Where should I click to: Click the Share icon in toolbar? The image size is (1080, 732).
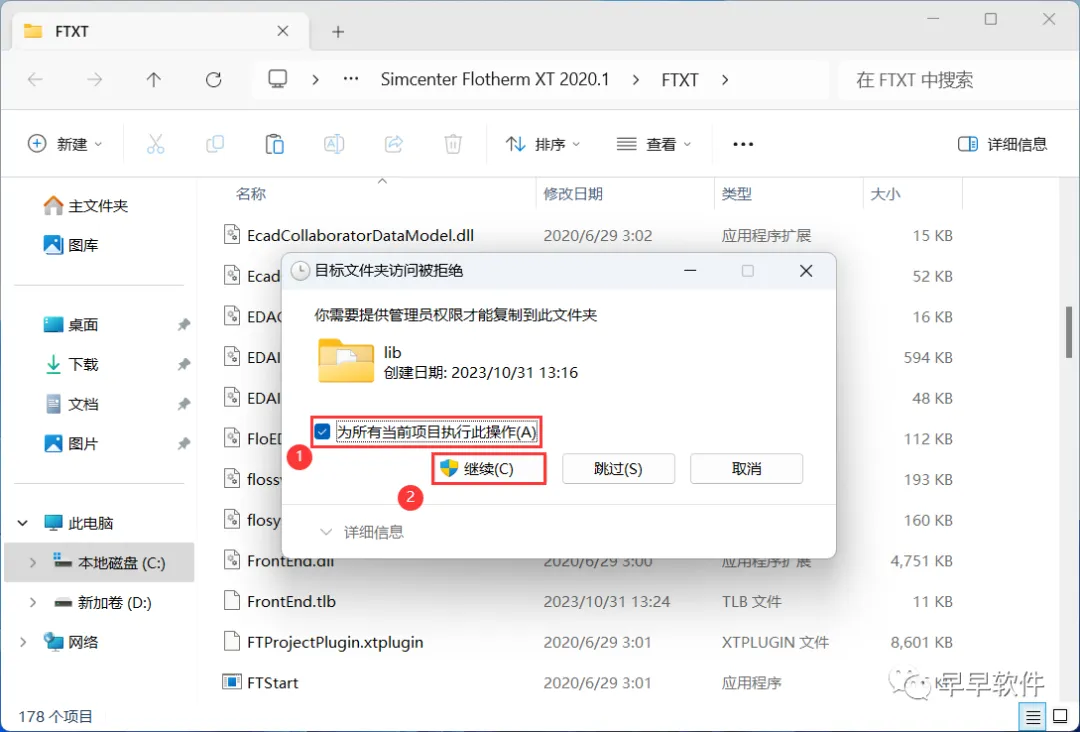tap(393, 144)
